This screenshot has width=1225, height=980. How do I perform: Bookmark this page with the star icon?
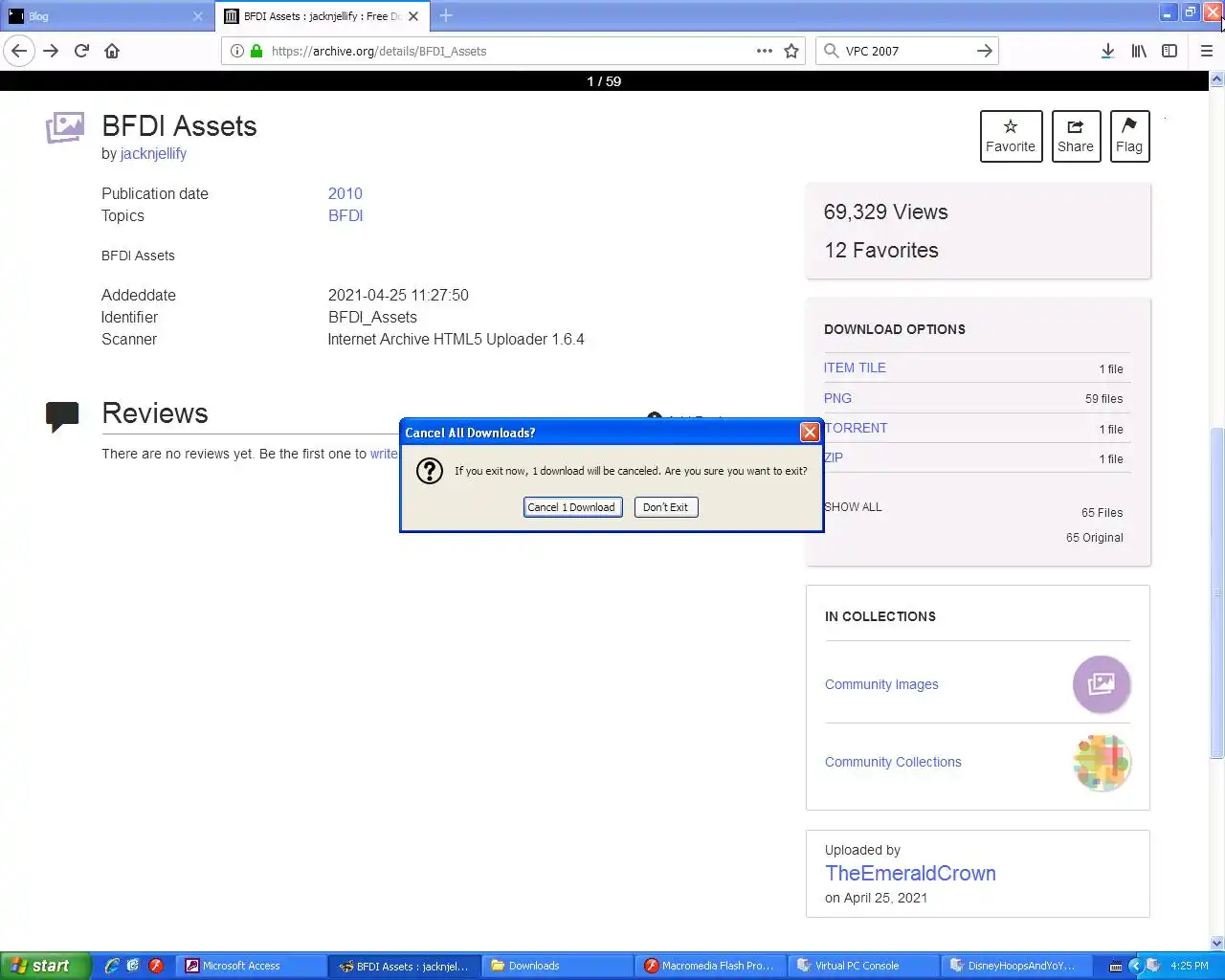791,51
